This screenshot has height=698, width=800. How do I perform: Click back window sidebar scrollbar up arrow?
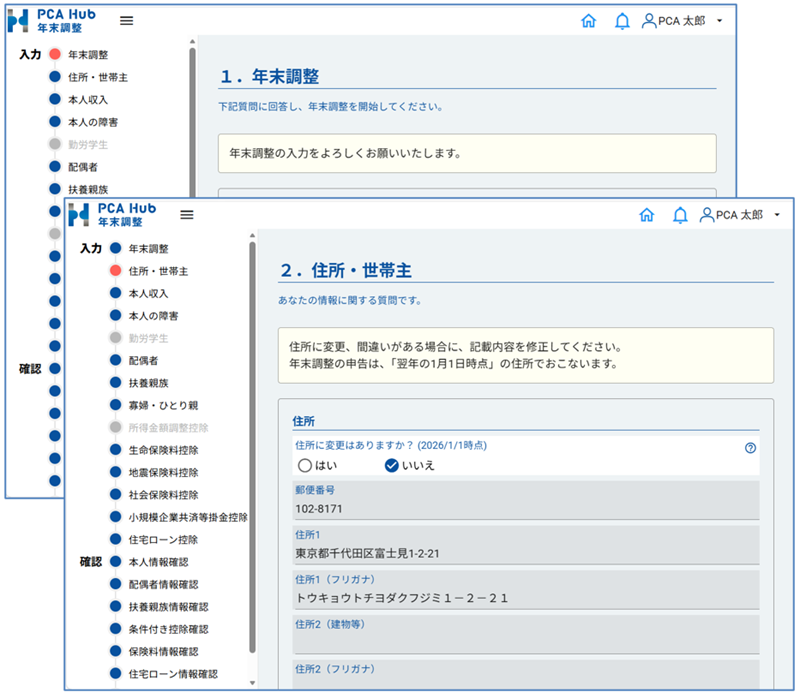coord(192,42)
